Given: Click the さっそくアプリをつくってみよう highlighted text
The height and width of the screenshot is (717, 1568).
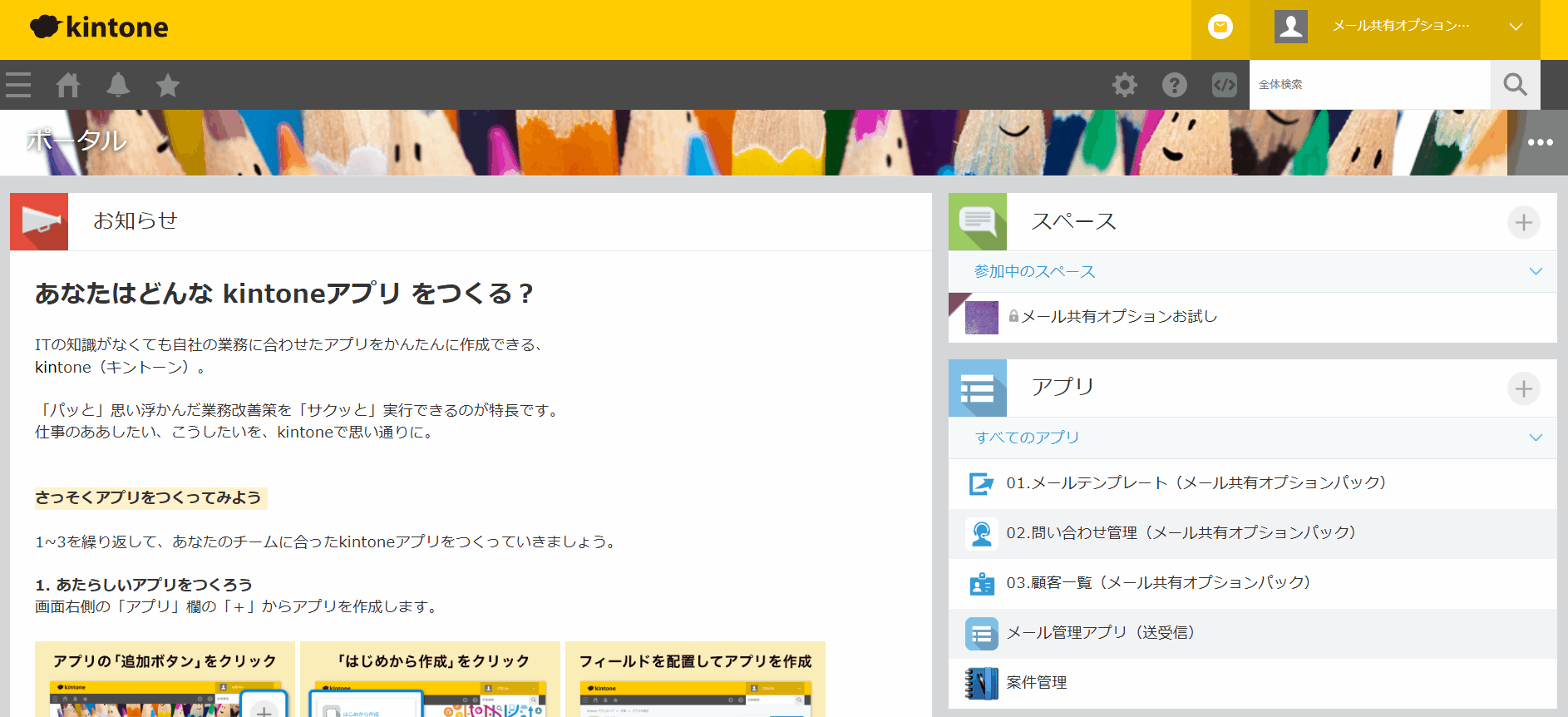Looking at the screenshot, I should (x=150, y=497).
